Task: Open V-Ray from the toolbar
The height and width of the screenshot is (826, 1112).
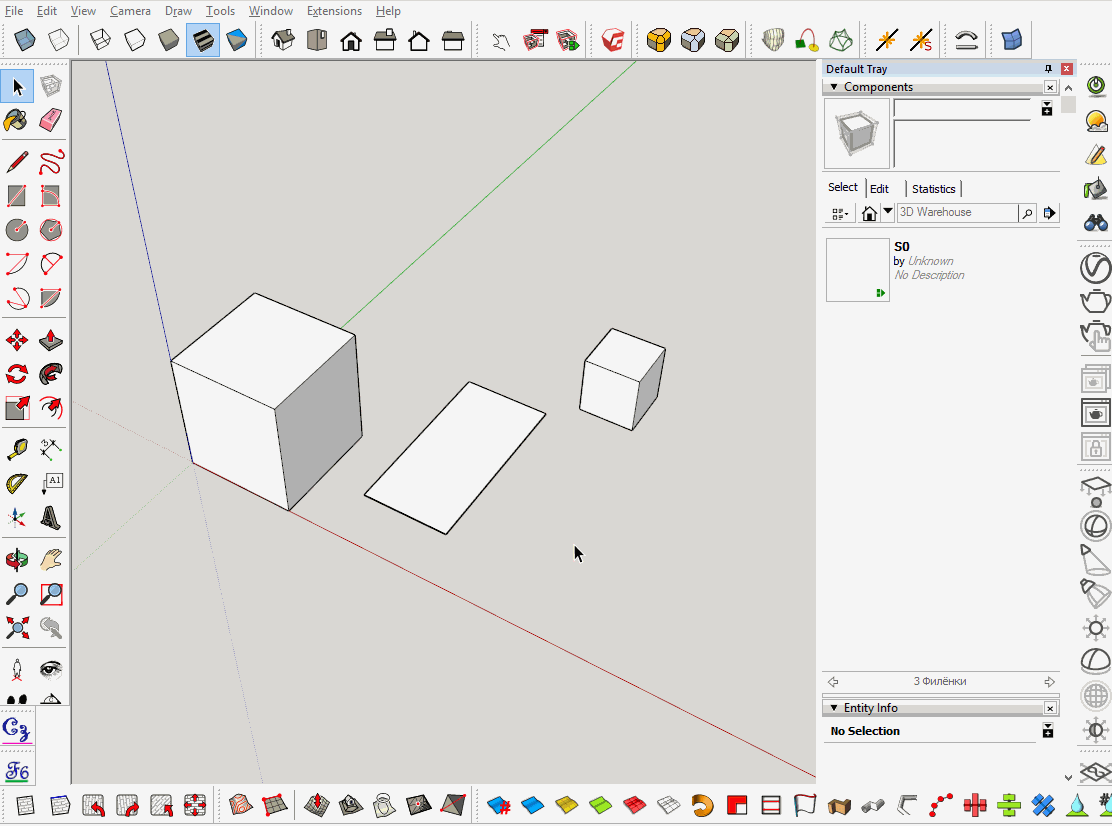Action: click(613, 40)
